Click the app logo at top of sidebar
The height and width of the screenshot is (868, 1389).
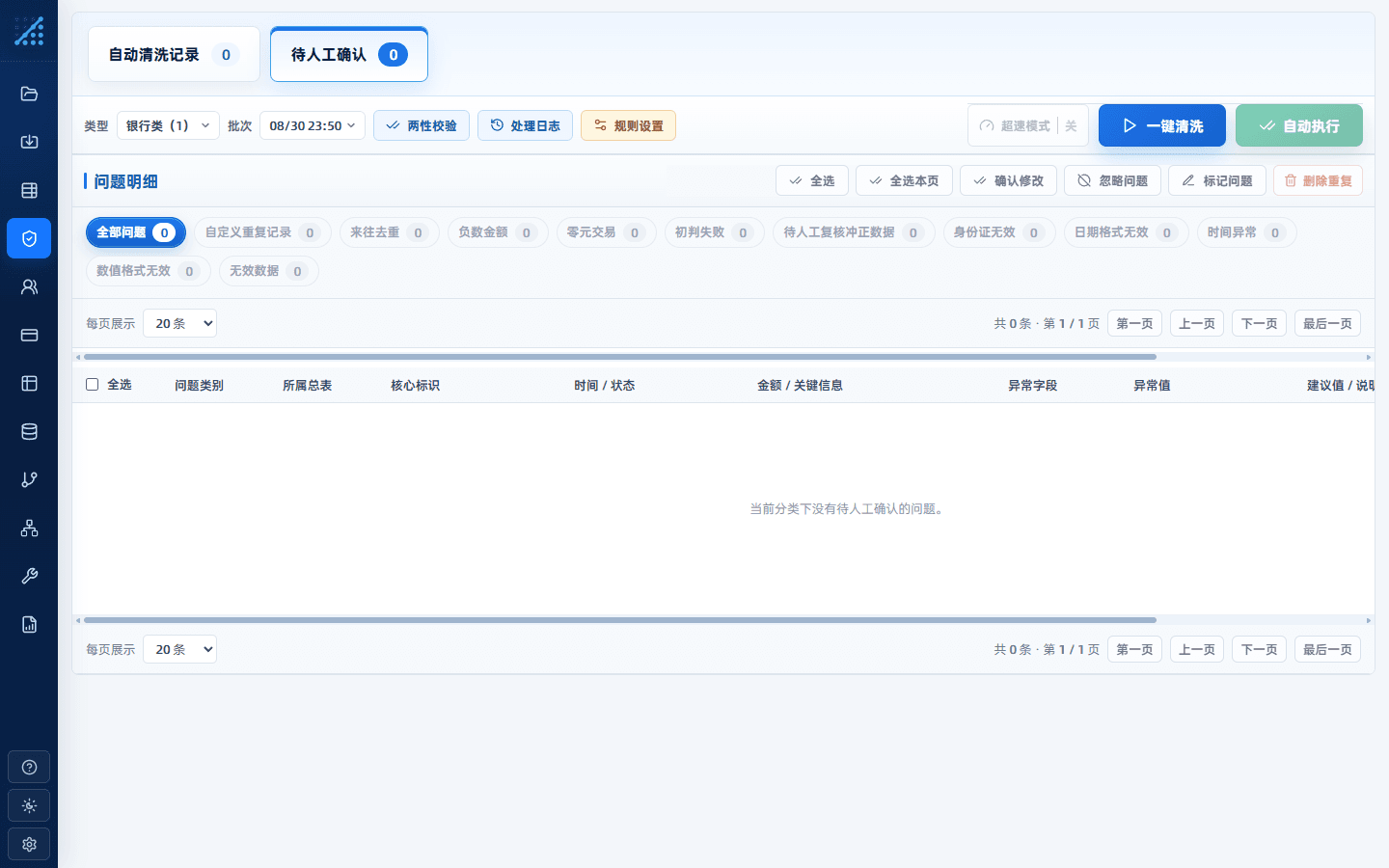(x=29, y=31)
